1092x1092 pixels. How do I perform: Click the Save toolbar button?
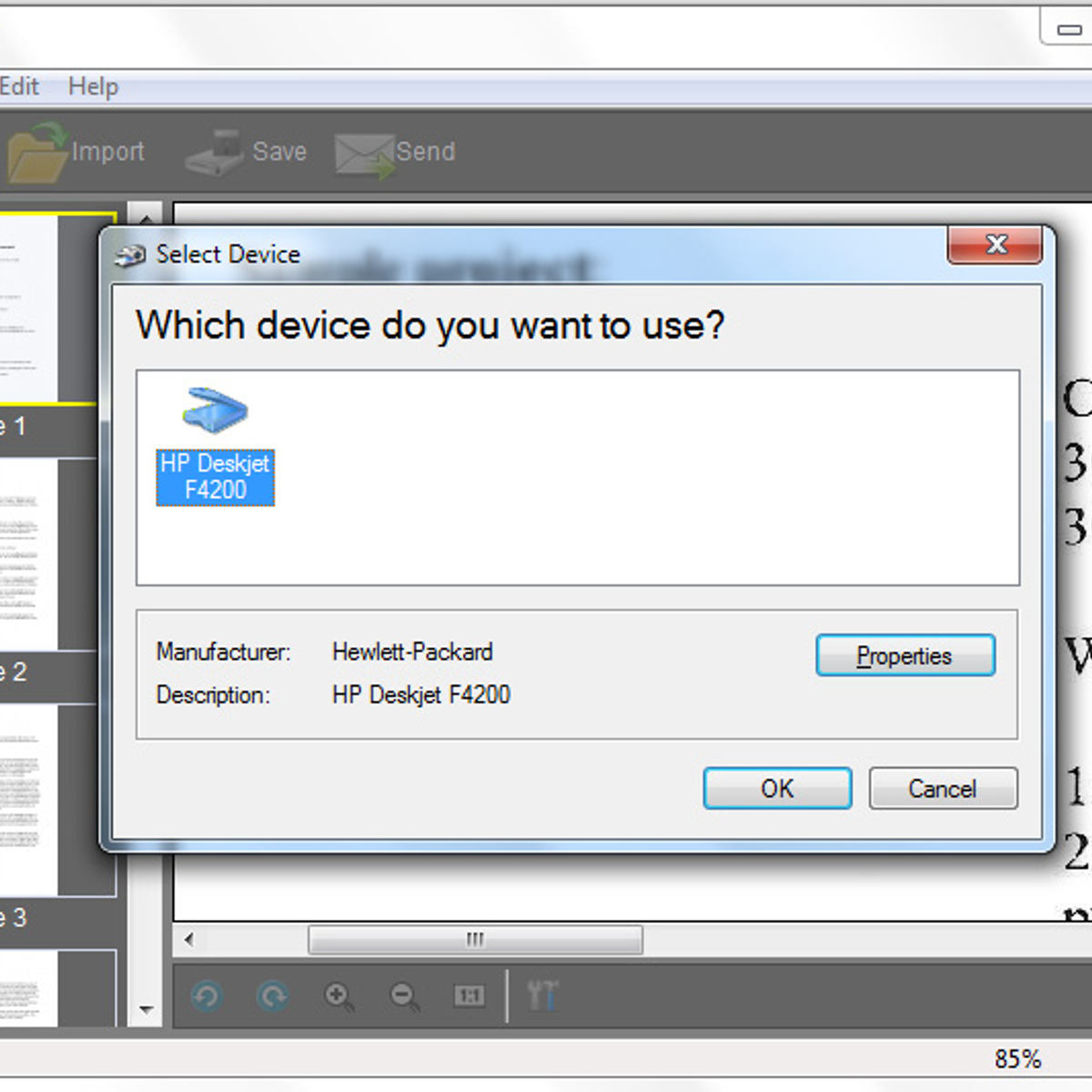tap(246, 152)
